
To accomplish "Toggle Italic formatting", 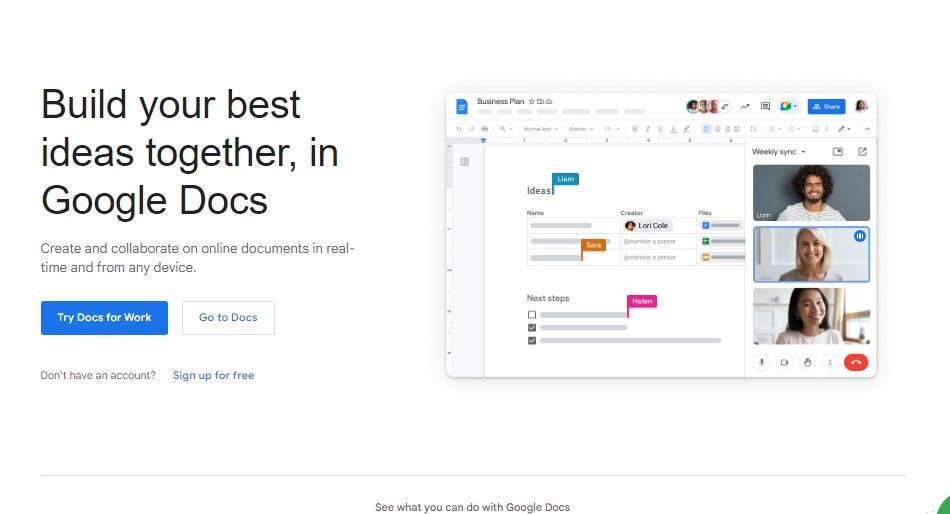I will tap(648, 129).
